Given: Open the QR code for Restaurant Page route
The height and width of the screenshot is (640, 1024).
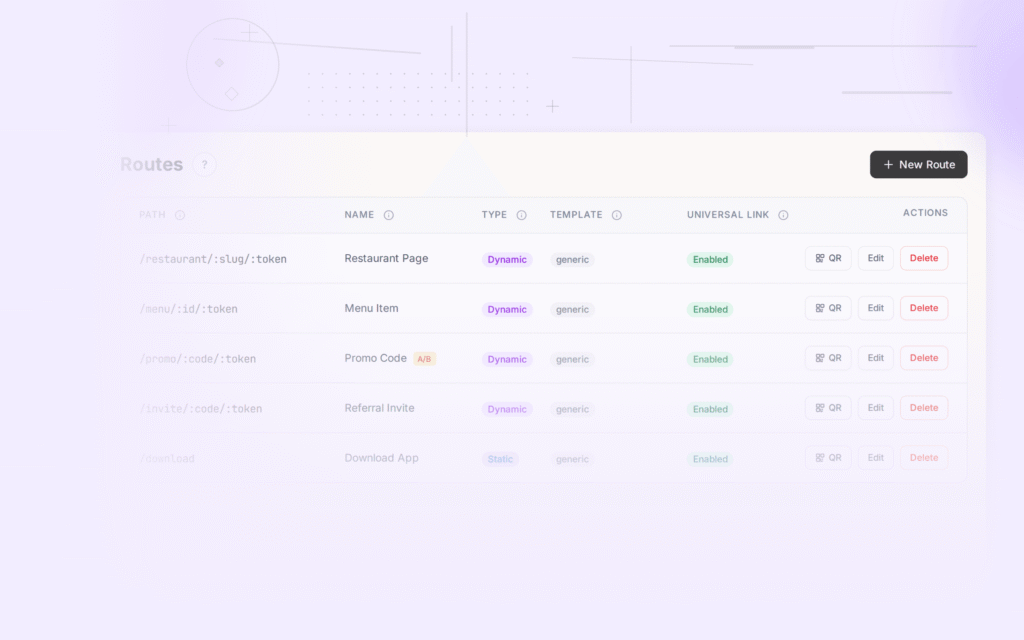Looking at the screenshot, I should [827, 258].
